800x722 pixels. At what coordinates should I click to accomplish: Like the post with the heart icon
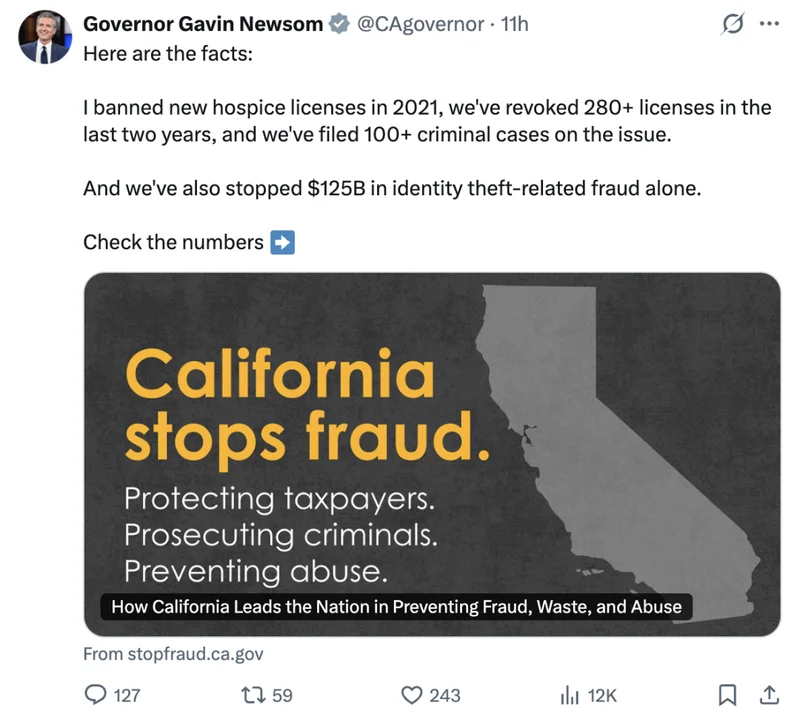411,694
